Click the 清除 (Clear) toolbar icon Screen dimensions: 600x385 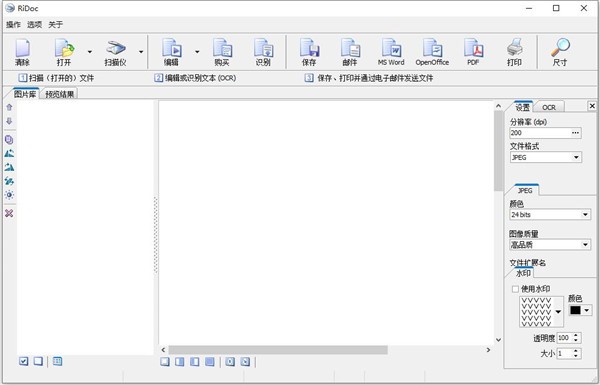coord(22,52)
